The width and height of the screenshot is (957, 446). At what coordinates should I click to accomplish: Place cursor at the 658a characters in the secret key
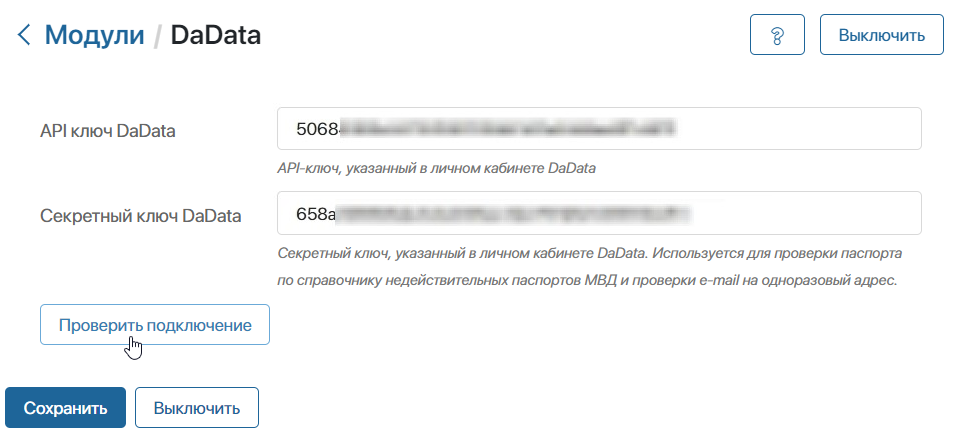316,214
